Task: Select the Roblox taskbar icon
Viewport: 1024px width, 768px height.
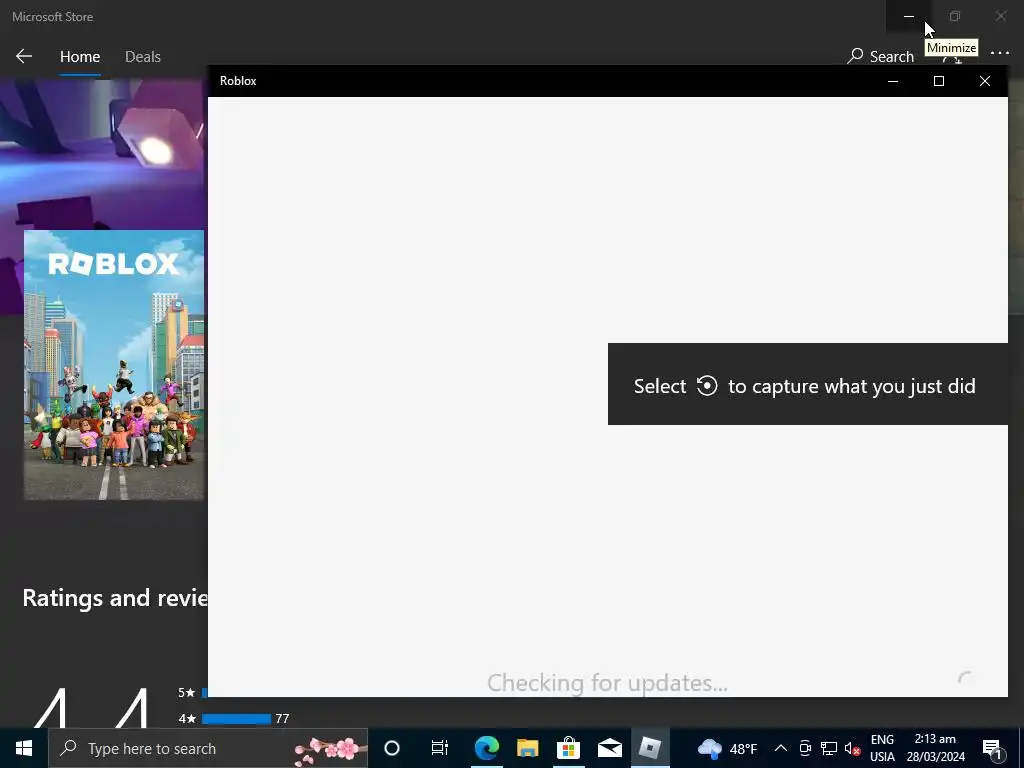Action: coord(650,748)
